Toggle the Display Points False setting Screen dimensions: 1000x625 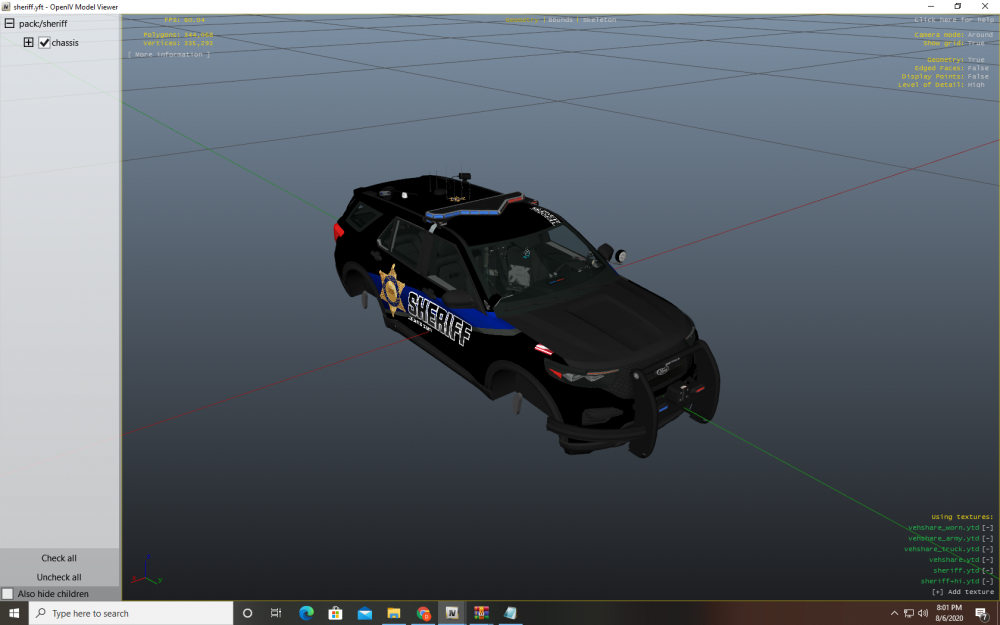978,77
